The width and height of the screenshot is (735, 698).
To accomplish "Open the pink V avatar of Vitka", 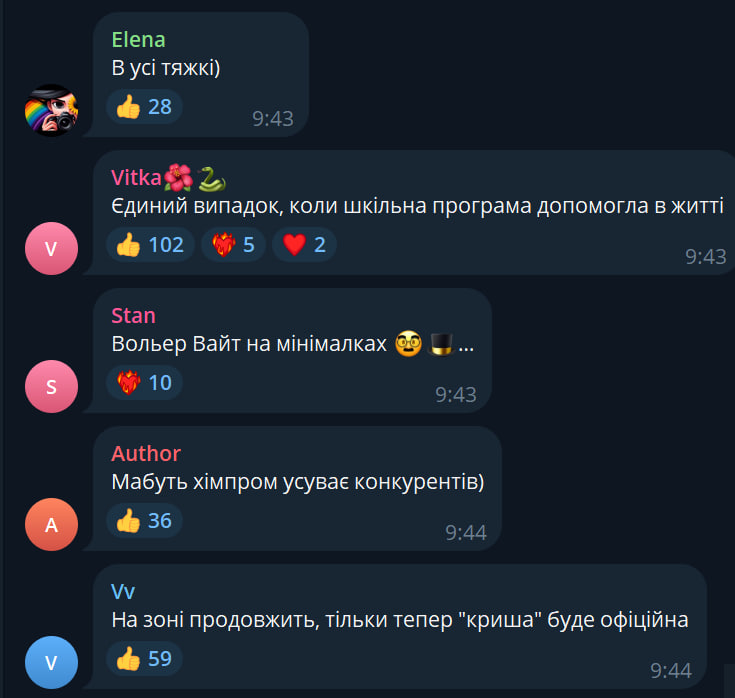I will tap(51, 248).
